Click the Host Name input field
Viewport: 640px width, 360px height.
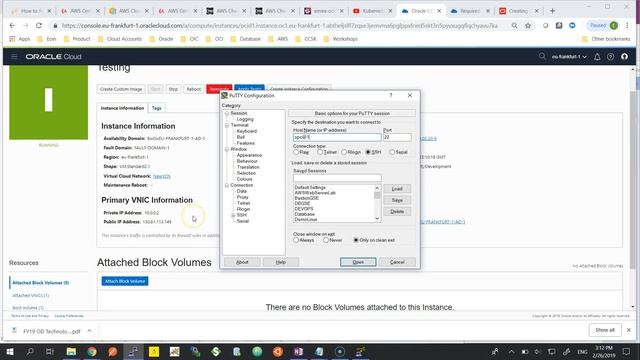(x=337, y=137)
